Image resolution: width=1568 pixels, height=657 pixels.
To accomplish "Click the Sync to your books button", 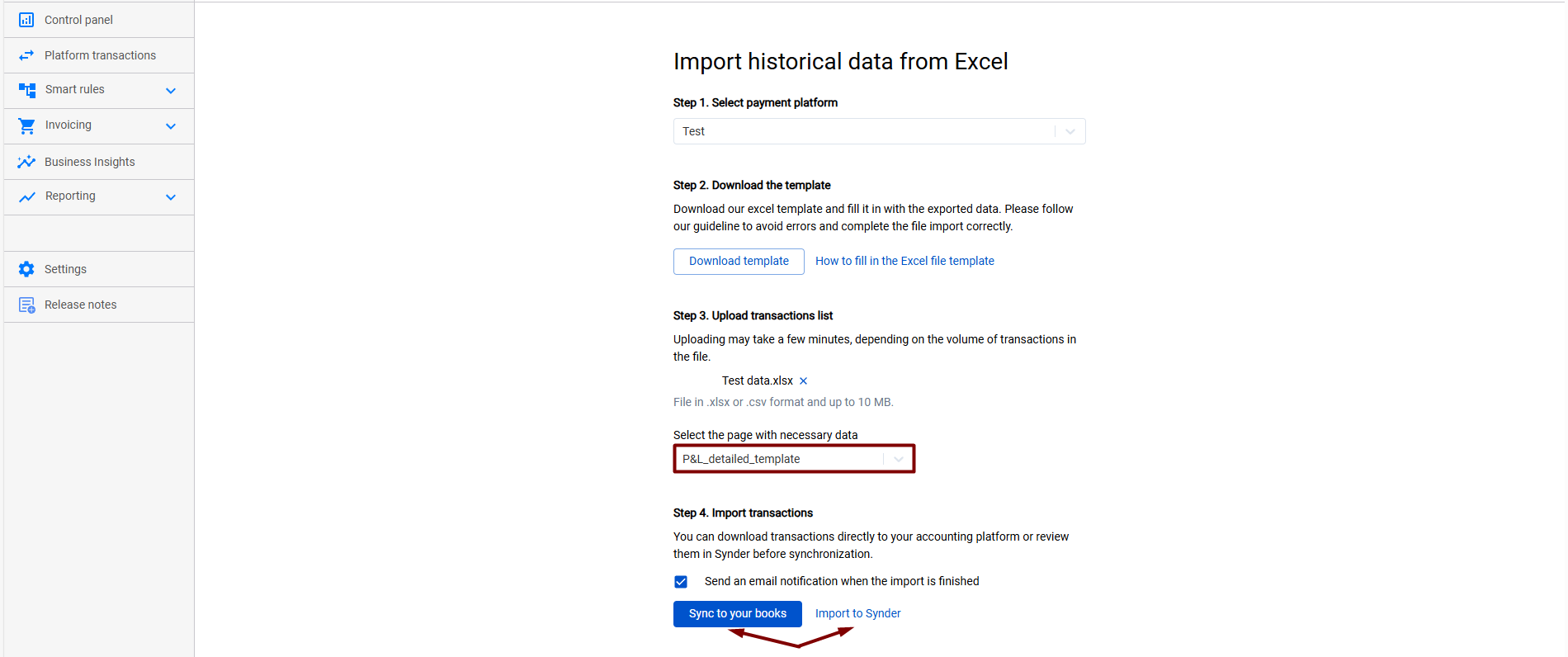I will [x=738, y=613].
